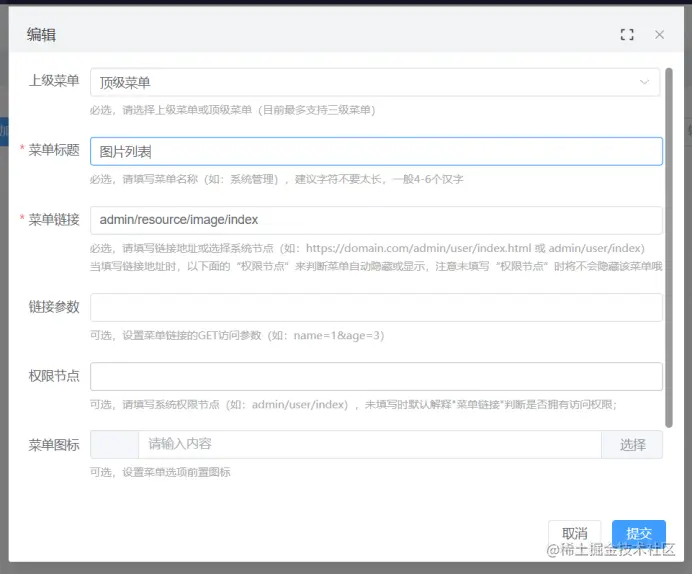The width and height of the screenshot is (692, 574).
Task: Click the dialog vertical scrollbar
Action: tap(669, 248)
